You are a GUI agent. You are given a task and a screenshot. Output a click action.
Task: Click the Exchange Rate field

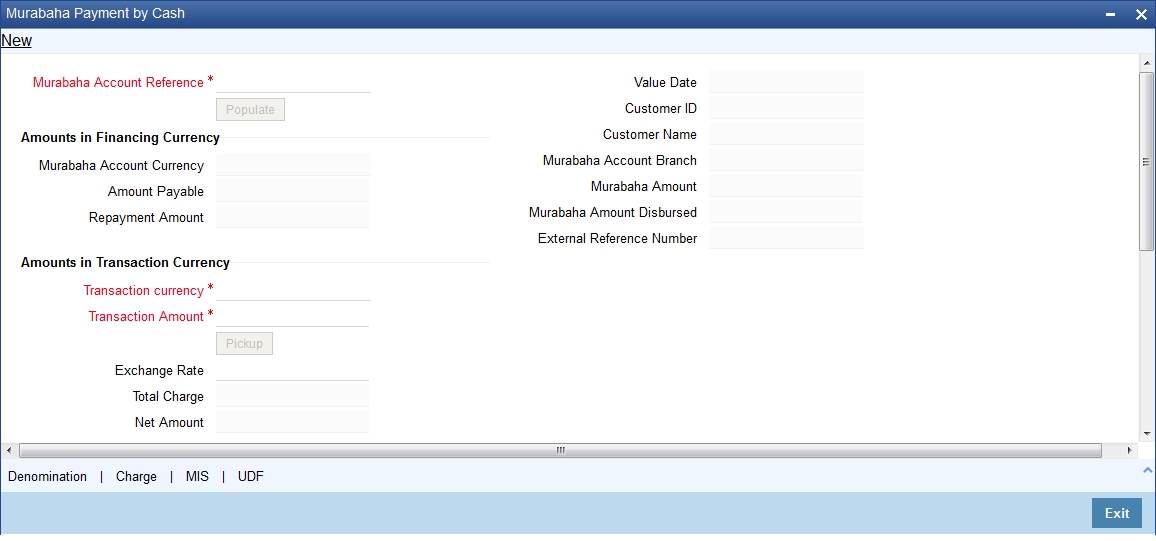tap(293, 370)
